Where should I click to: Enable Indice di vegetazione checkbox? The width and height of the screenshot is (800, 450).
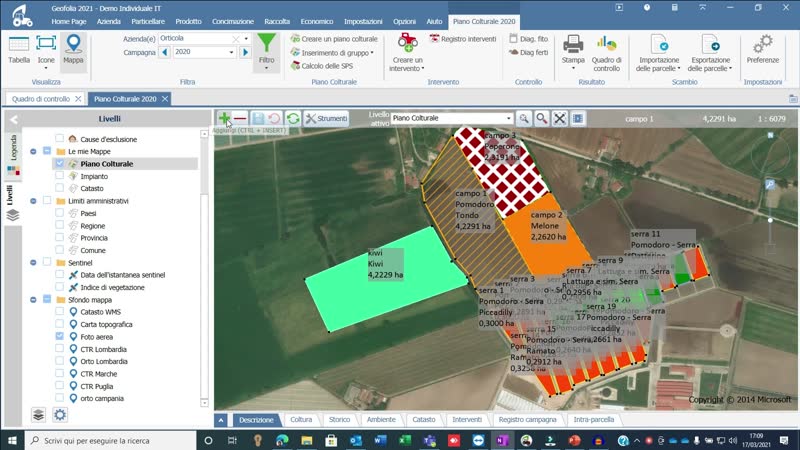tap(60, 287)
